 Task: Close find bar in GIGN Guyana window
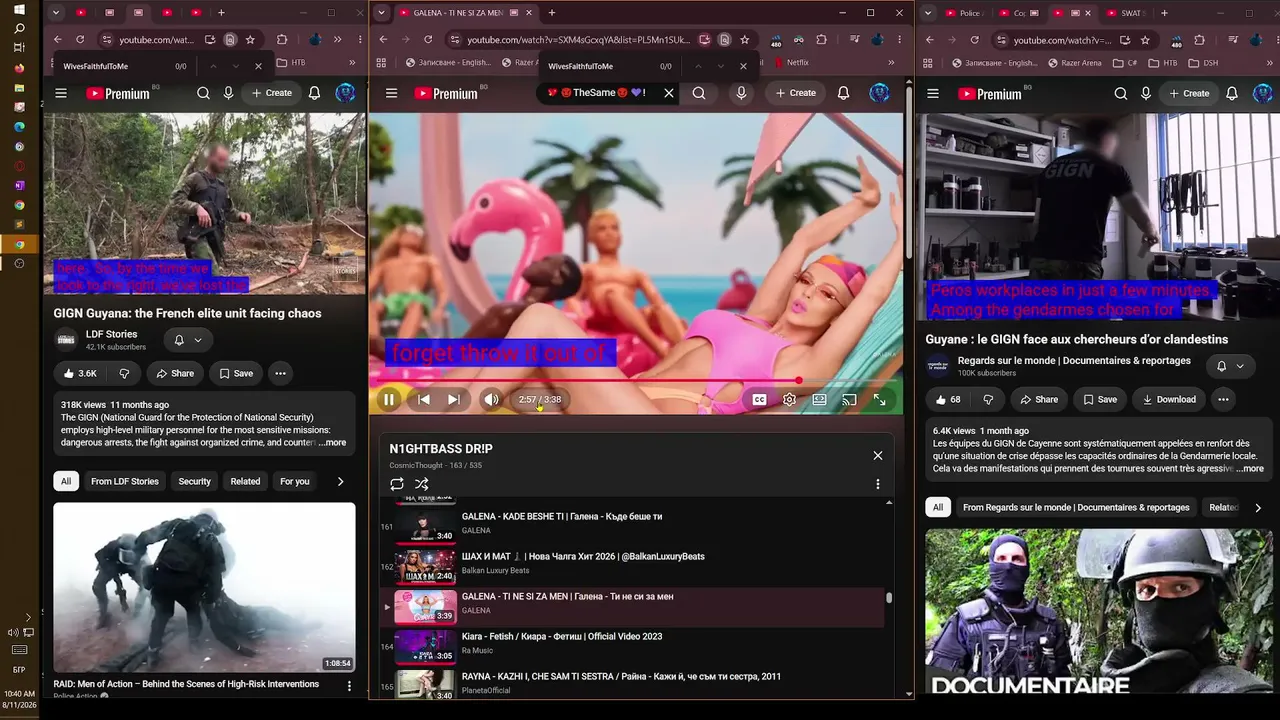pos(258,66)
